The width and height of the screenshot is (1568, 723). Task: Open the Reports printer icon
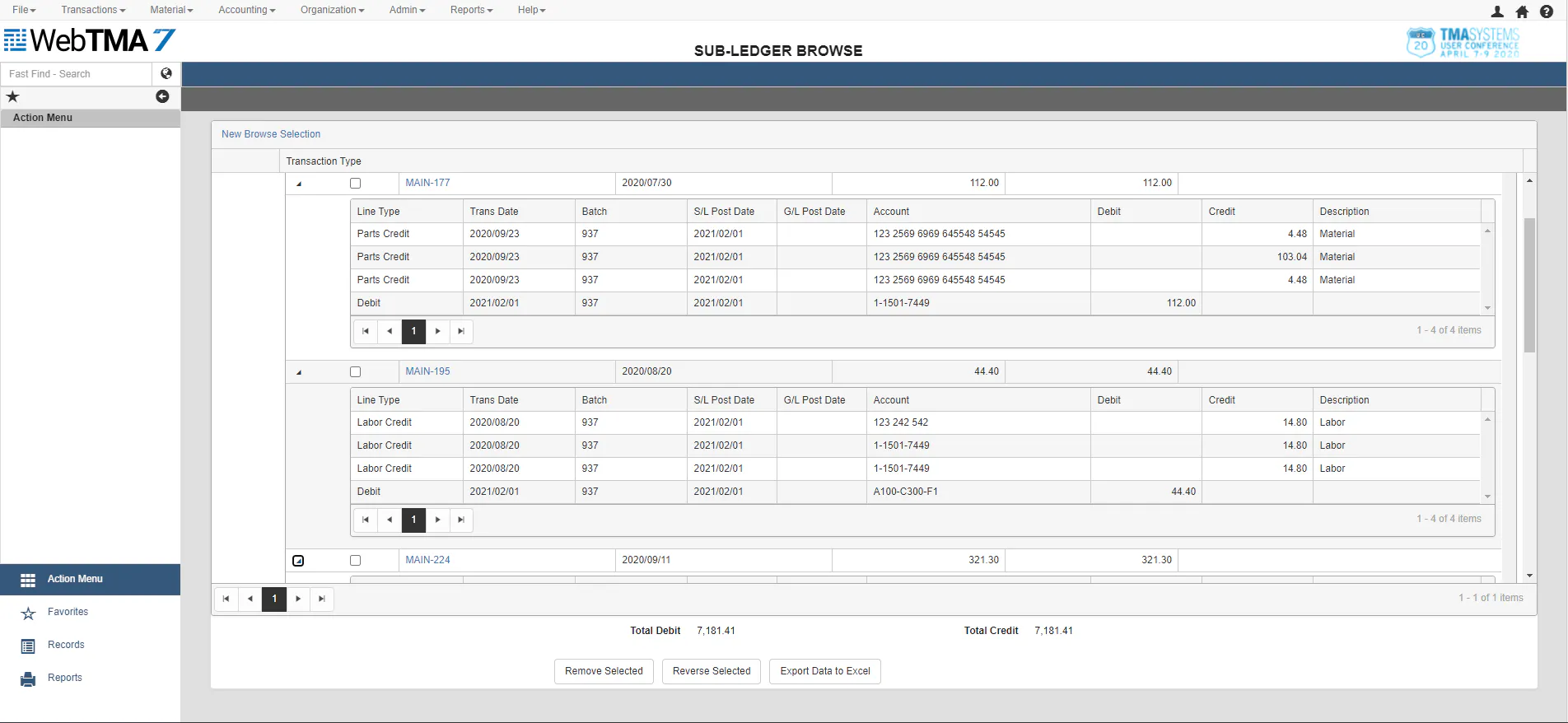point(28,679)
